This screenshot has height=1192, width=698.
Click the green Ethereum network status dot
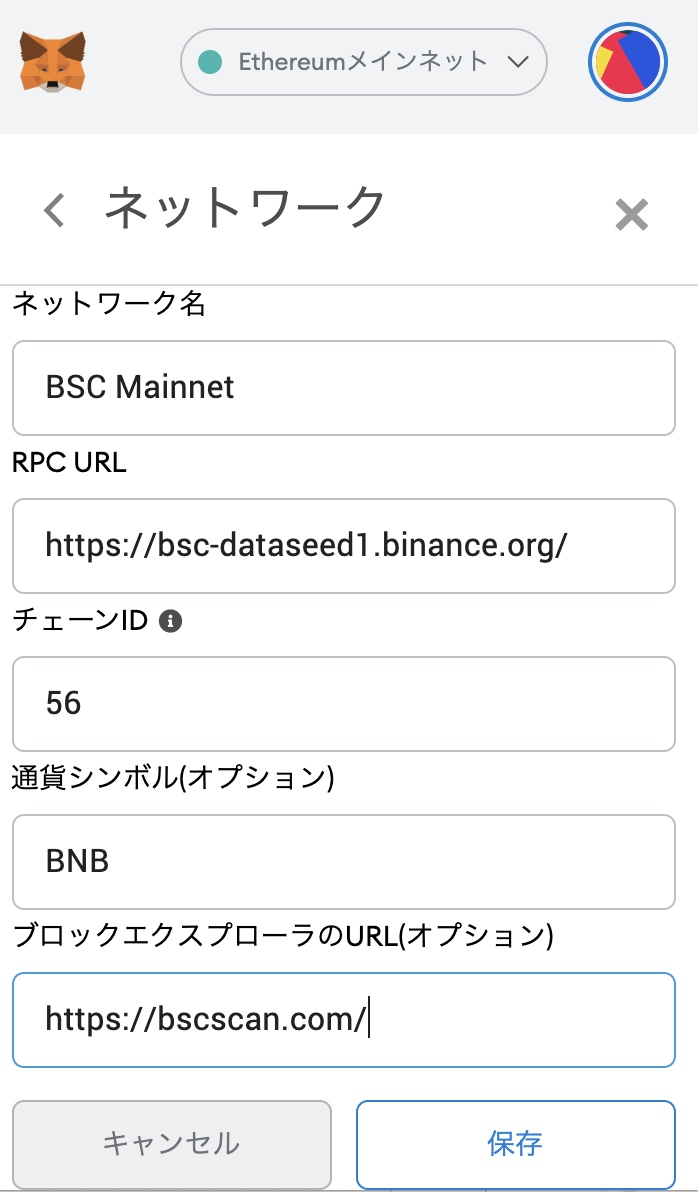pyautogui.click(x=210, y=62)
